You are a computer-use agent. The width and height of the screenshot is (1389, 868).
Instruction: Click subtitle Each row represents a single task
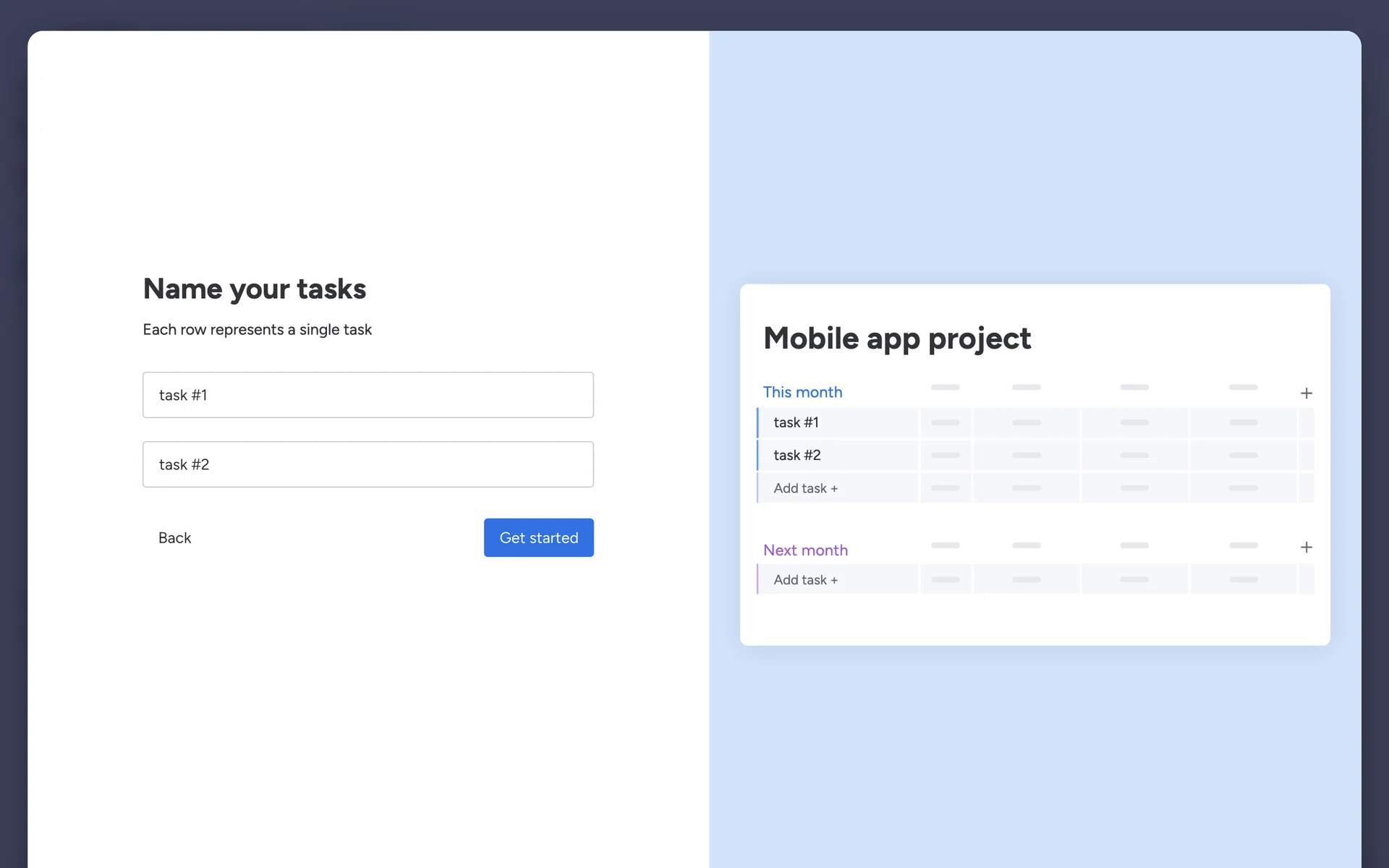[257, 330]
